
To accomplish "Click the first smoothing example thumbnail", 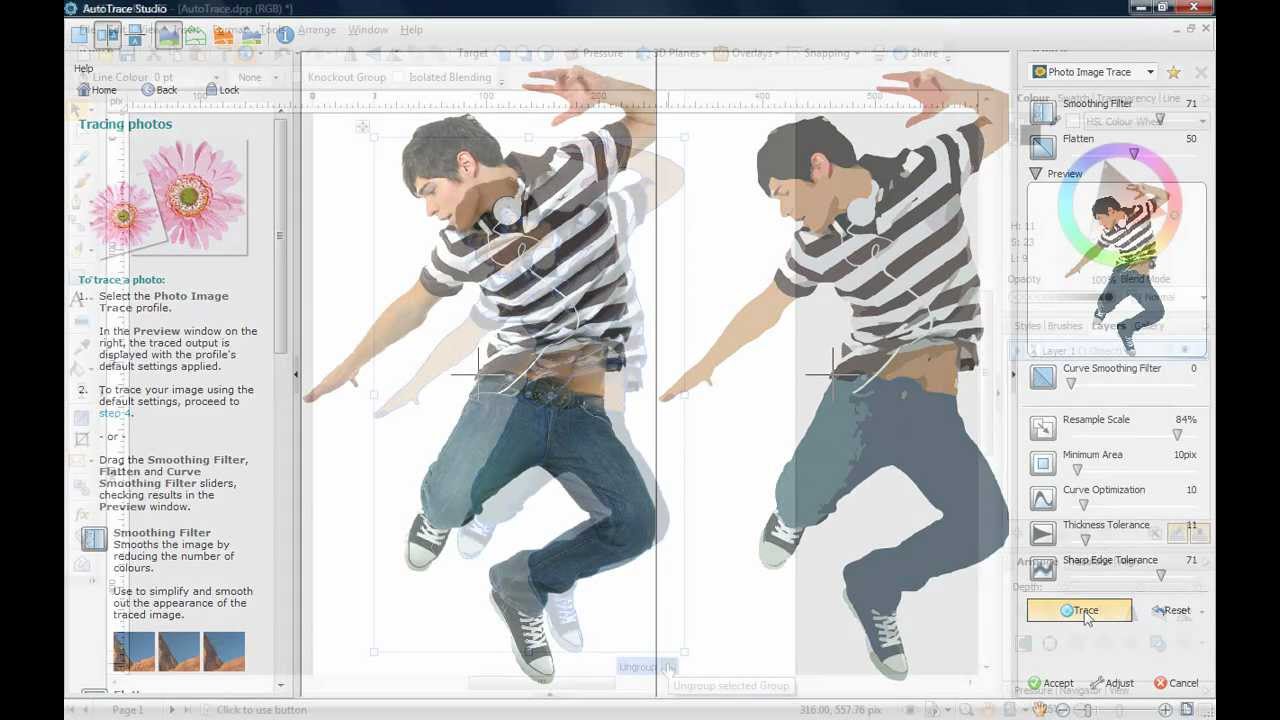I will pyautogui.click(x=134, y=651).
